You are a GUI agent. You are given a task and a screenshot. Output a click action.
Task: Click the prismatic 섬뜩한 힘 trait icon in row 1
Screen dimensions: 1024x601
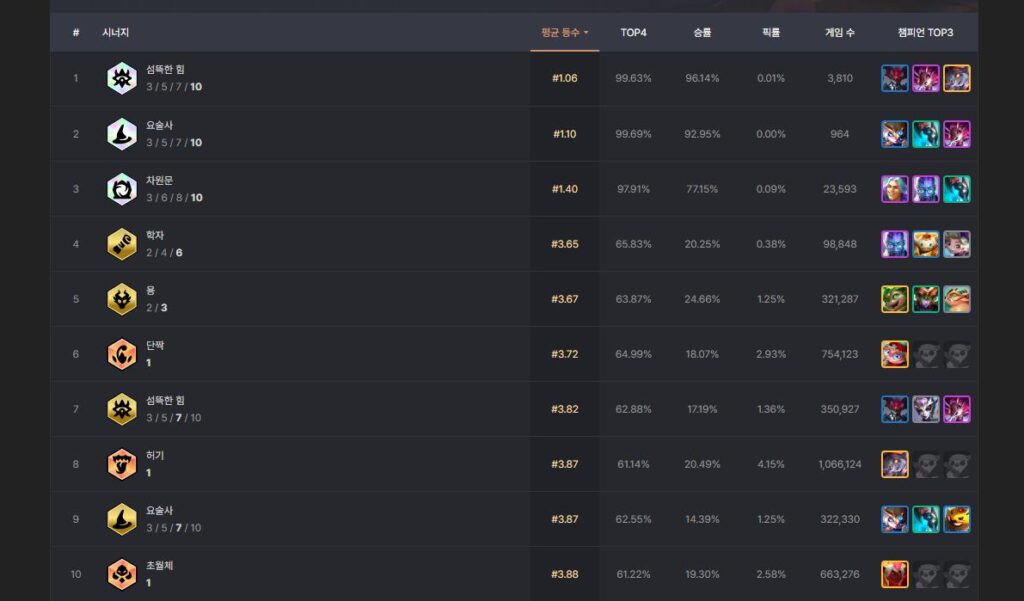(121, 78)
